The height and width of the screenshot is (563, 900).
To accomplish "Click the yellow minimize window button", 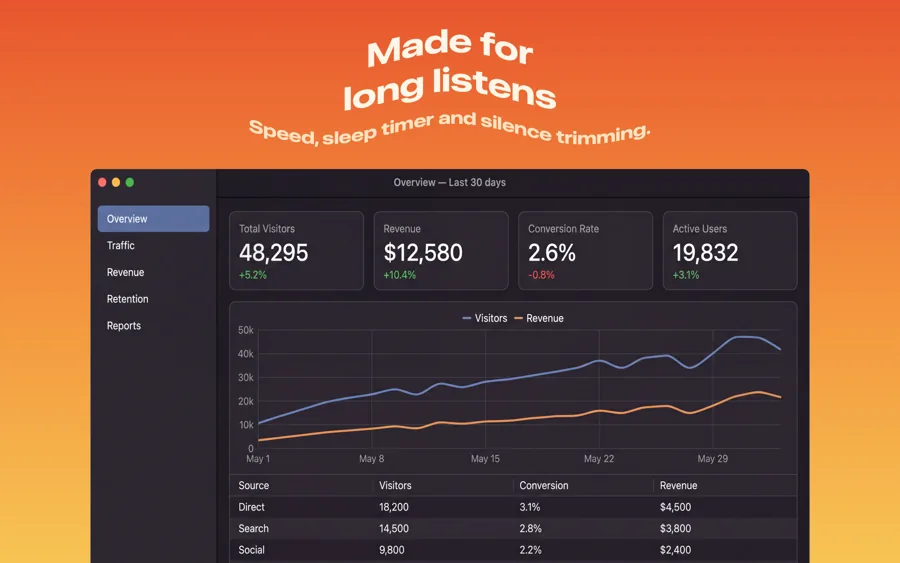I will click(116, 183).
